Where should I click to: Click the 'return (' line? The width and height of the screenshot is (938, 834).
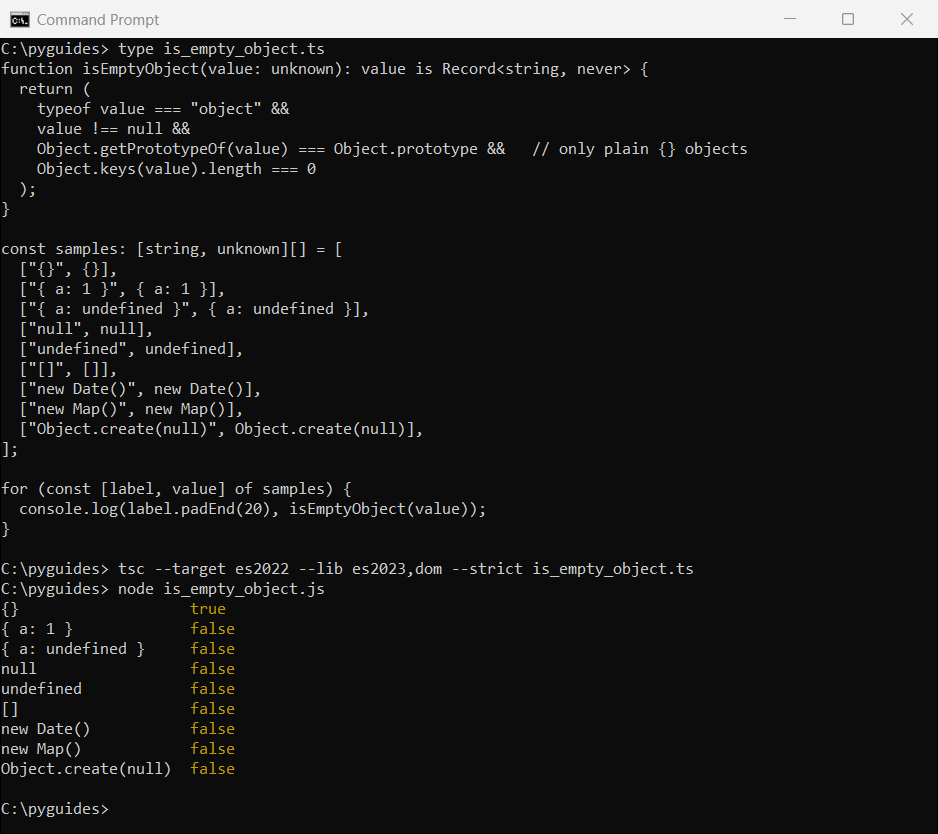[x=54, y=89]
